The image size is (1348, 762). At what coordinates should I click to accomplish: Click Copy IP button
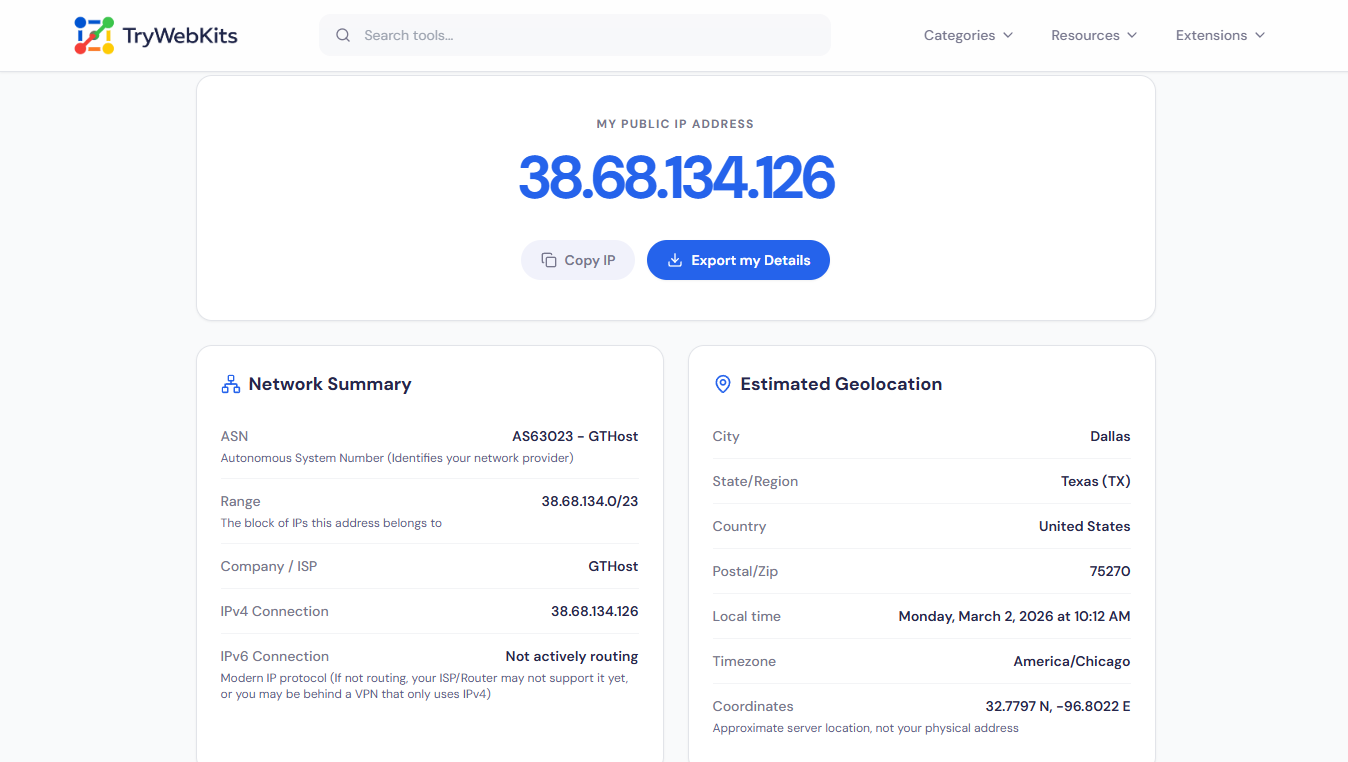pyautogui.click(x=578, y=259)
